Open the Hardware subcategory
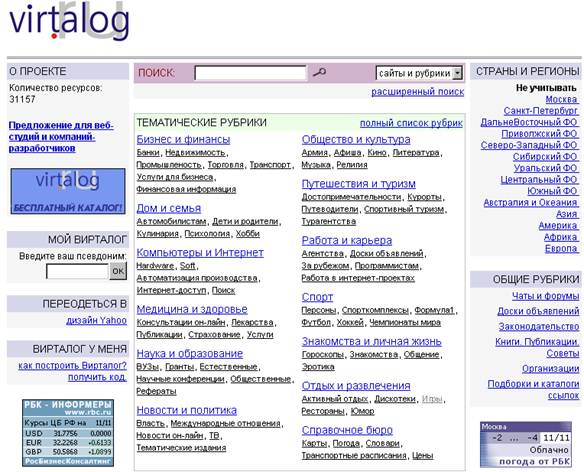The image size is (584, 472). pos(155,266)
